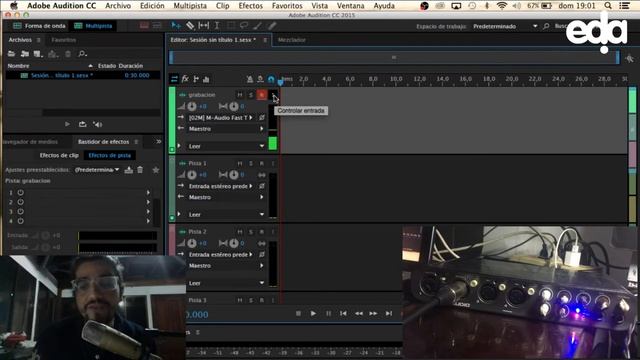Open grabacion track Leer automation dropdown

point(226,146)
